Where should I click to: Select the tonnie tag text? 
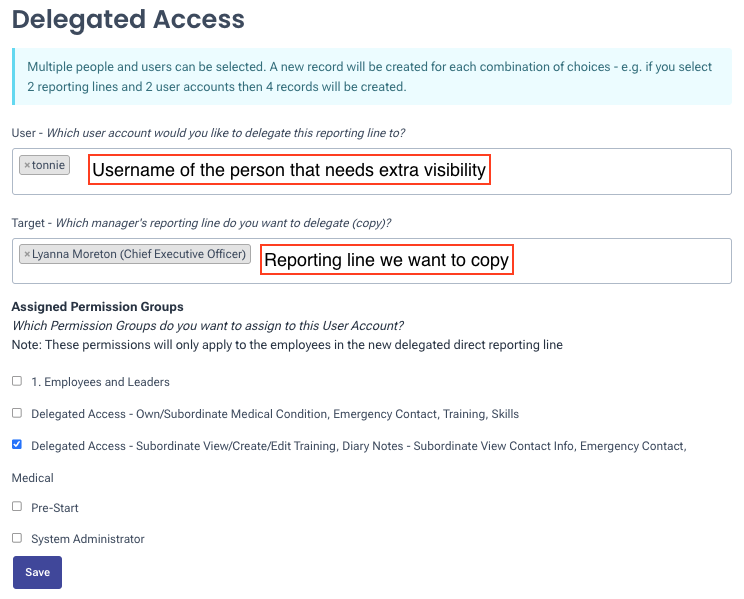tap(49, 165)
